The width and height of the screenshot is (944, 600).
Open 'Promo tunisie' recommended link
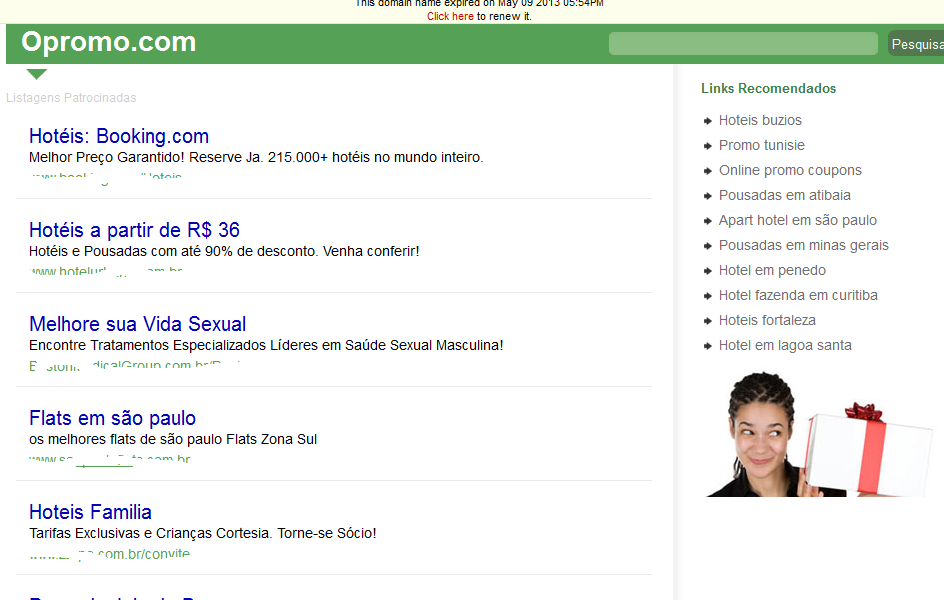(x=762, y=145)
